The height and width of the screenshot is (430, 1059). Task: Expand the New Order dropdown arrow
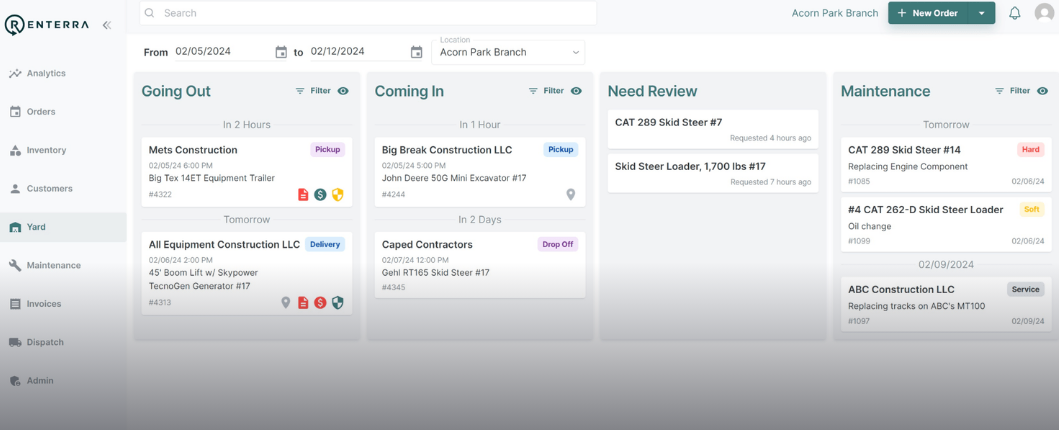(981, 13)
